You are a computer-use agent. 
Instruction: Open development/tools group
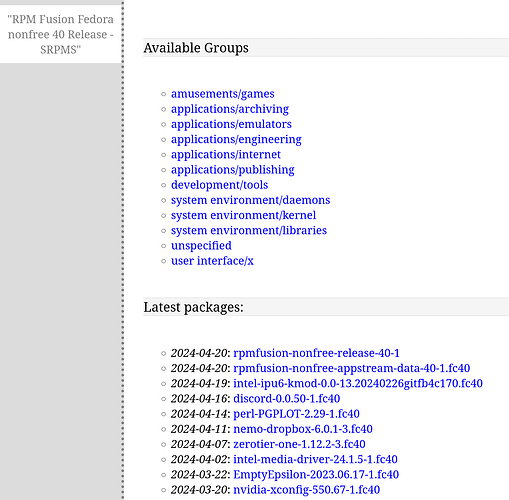219,185
